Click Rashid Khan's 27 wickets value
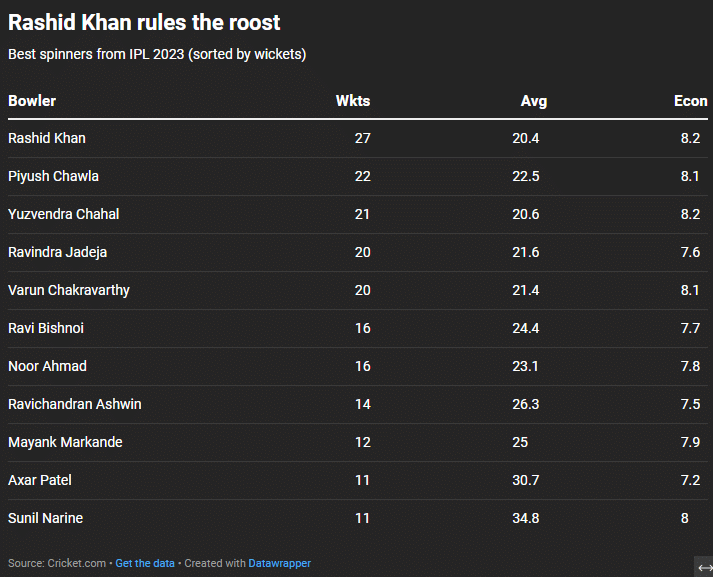 coord(362,138)
